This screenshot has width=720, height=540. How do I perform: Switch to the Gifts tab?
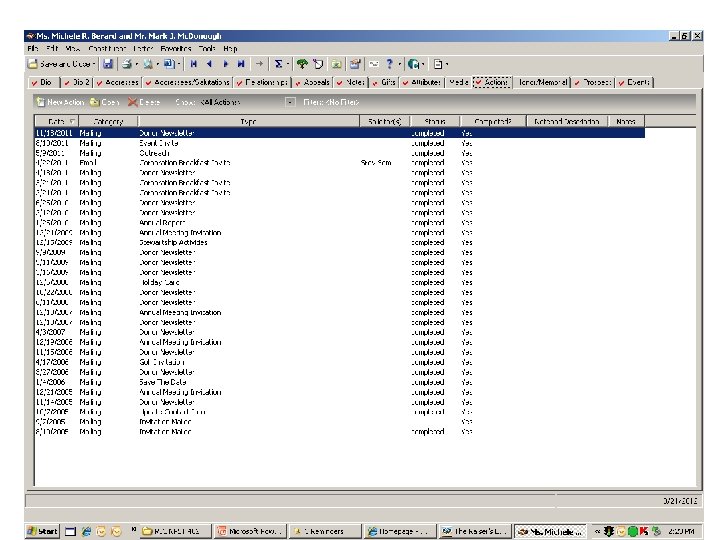point(384,82)
